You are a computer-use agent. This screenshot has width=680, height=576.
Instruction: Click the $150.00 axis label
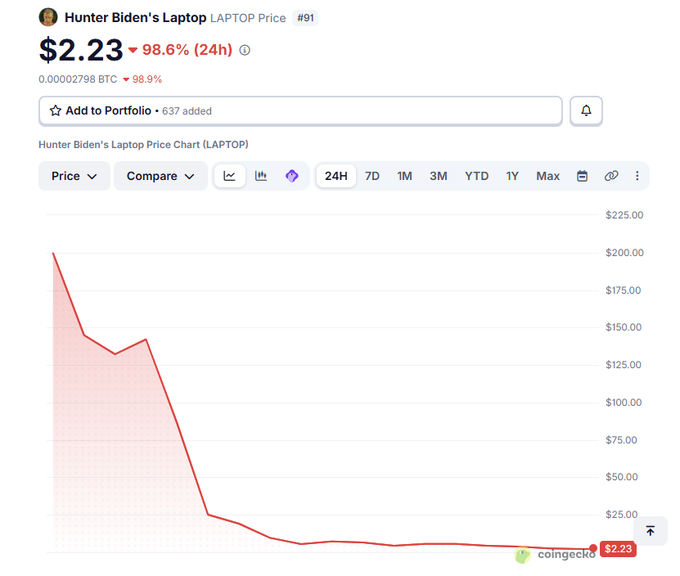click(624, 327)
